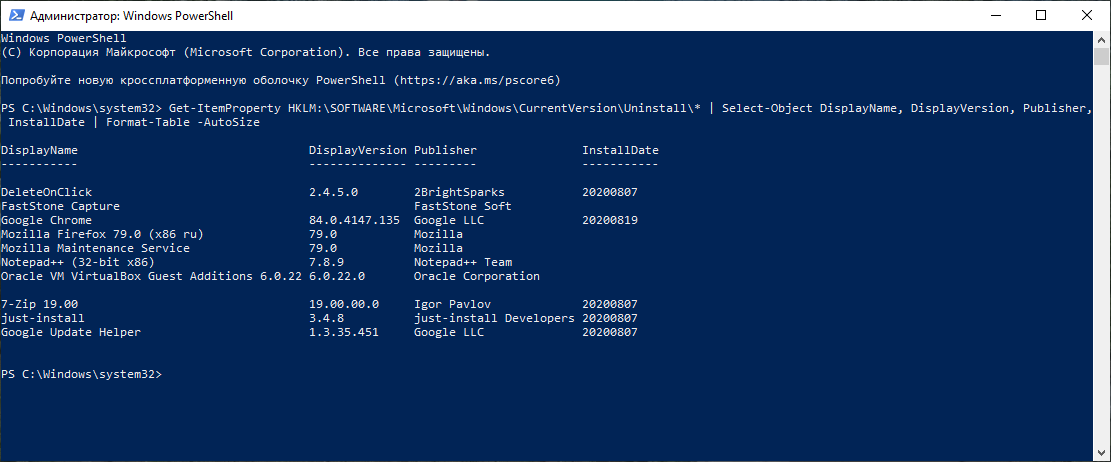Click version 1.3.35.451 value
Image resolution: width=1111 pixels, height=462 pixels.
(344, 332)
